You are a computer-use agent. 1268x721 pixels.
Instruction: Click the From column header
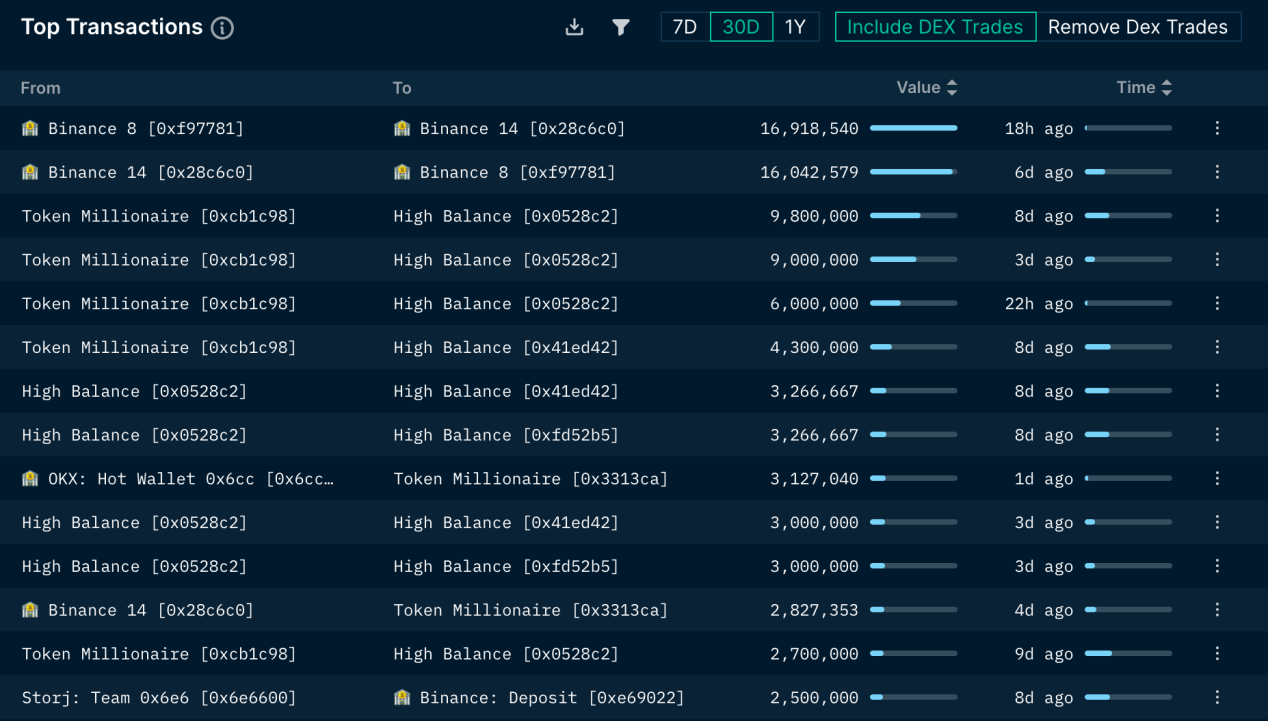41,88
